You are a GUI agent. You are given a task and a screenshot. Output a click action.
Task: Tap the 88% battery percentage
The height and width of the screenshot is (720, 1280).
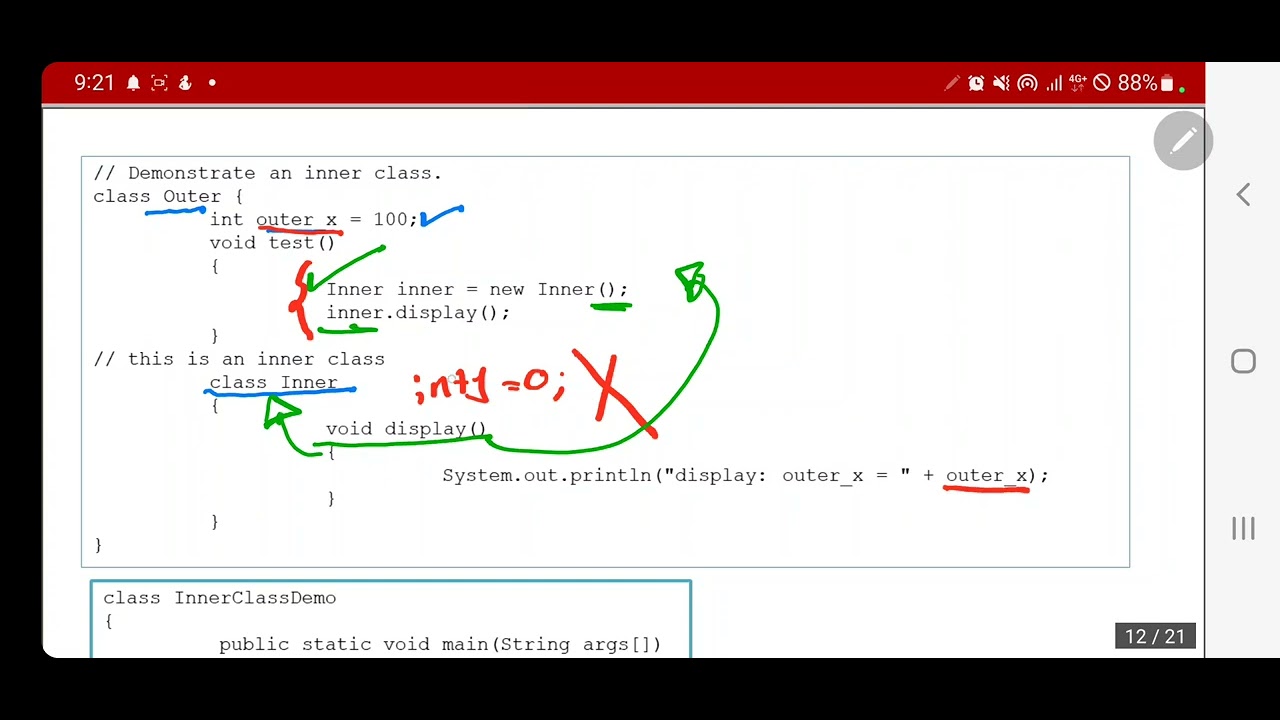[x=1137, y=83]
